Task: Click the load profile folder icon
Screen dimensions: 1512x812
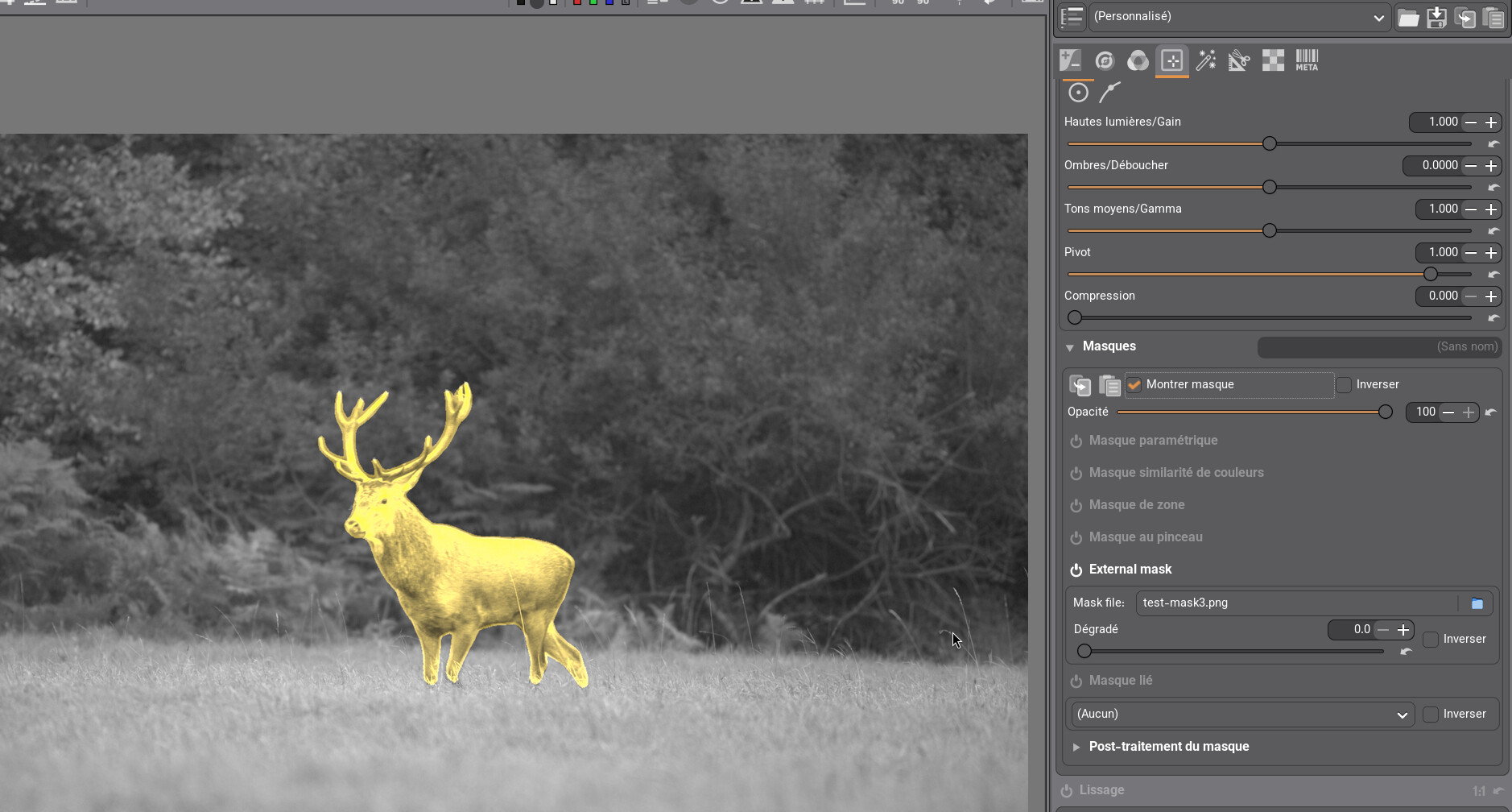Action: [1408, 18]
